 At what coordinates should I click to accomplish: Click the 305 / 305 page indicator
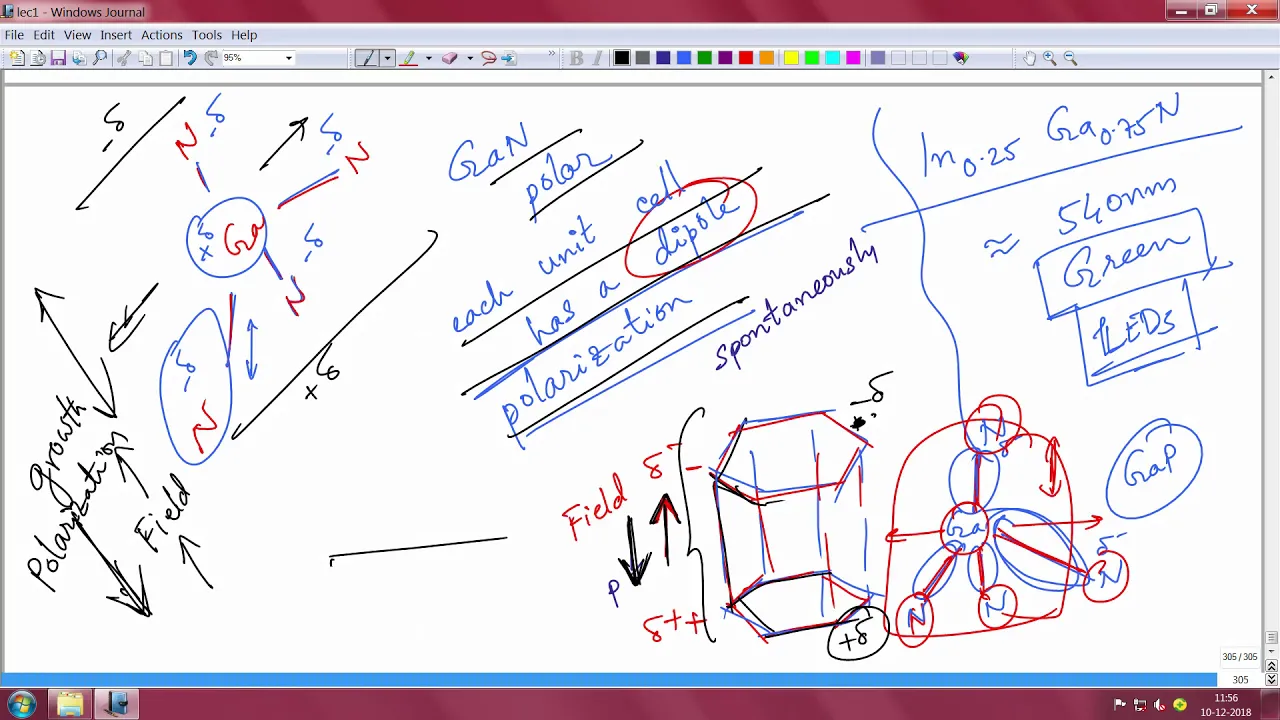coord(1239,657)
